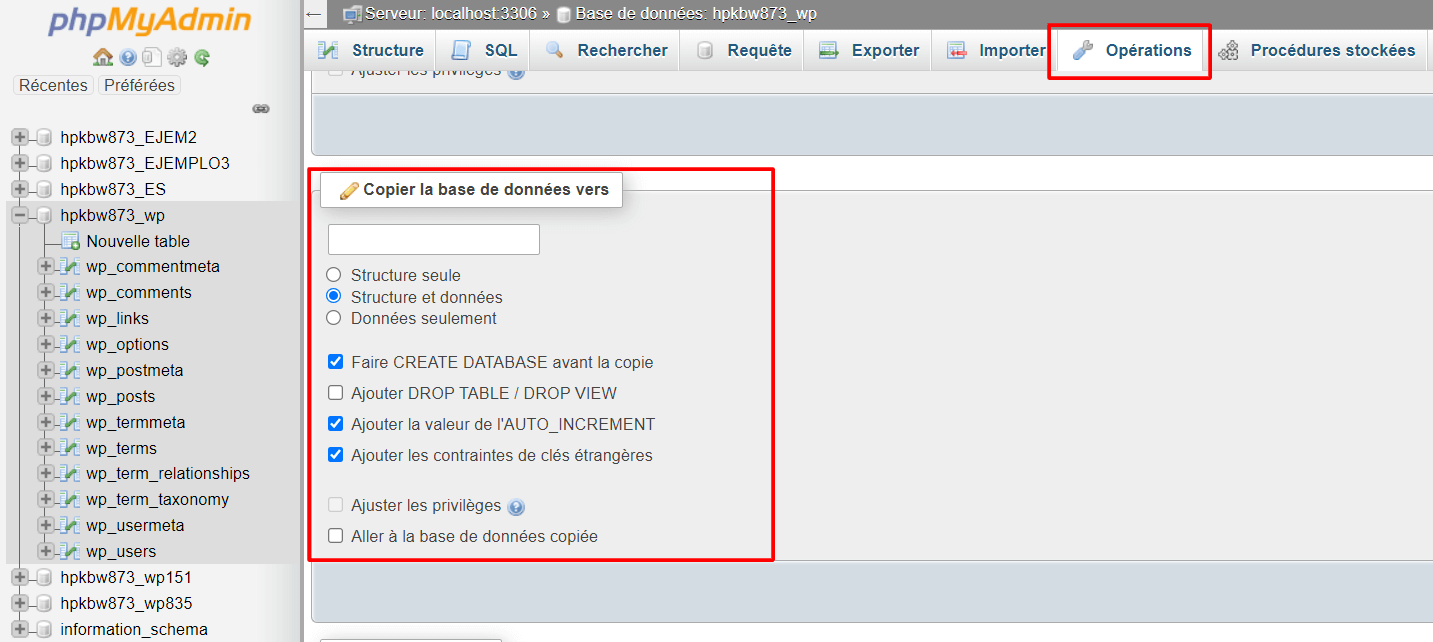The height and width of the screenshot is (642, 1433).
Task: Open the wrench icon of Opérations tab
Action: (1083, 50)
